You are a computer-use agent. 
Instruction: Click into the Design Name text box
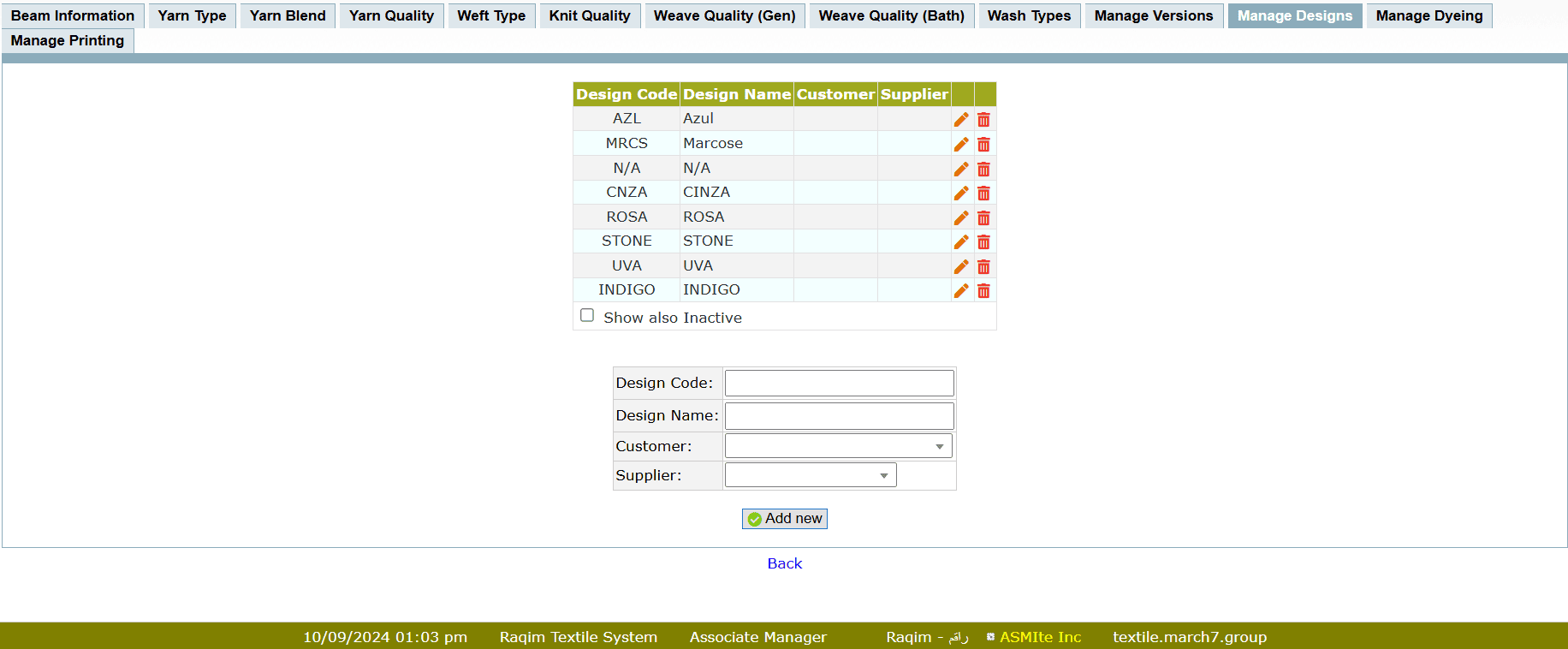[839, 415]
